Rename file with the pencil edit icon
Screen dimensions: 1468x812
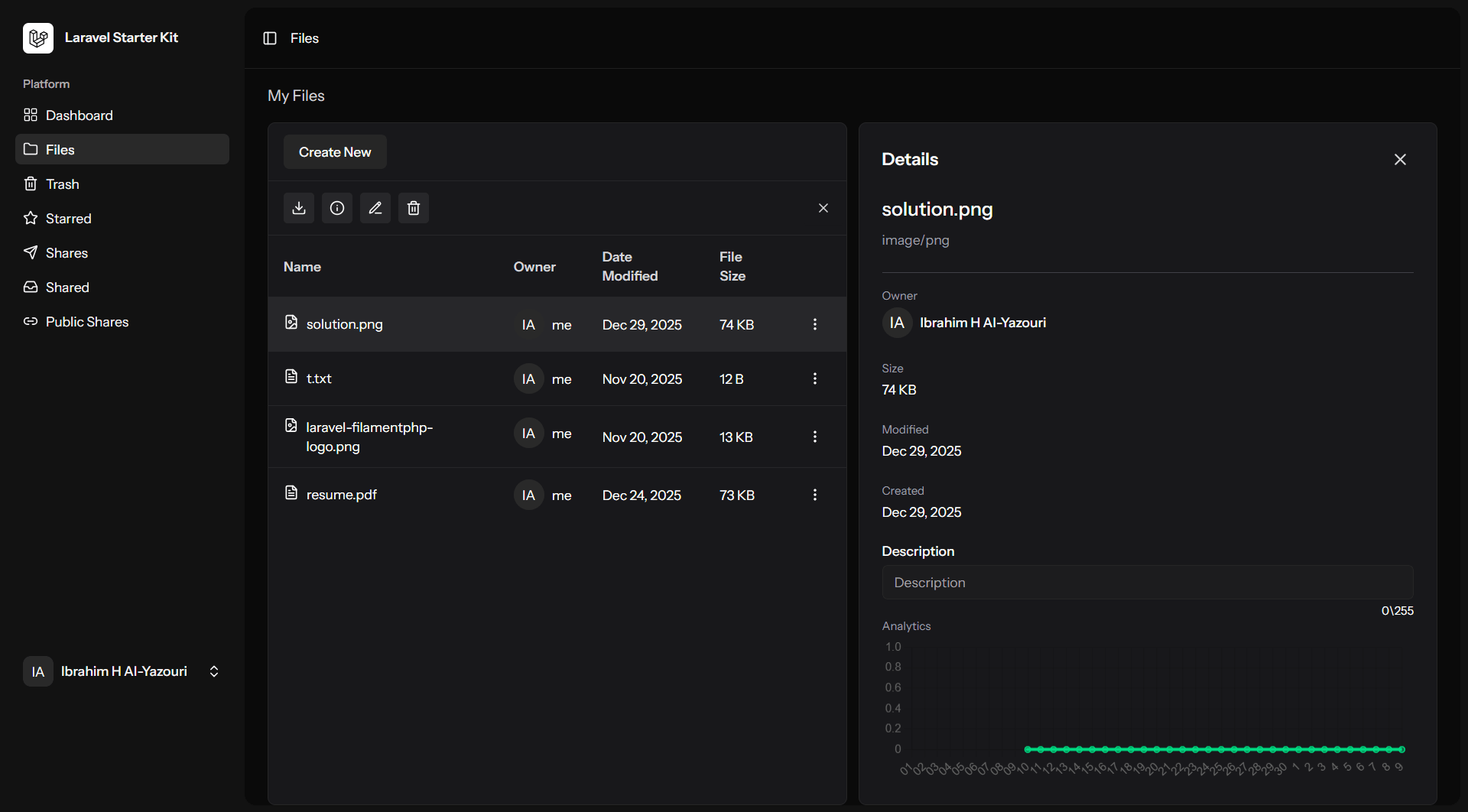[375, 208]
